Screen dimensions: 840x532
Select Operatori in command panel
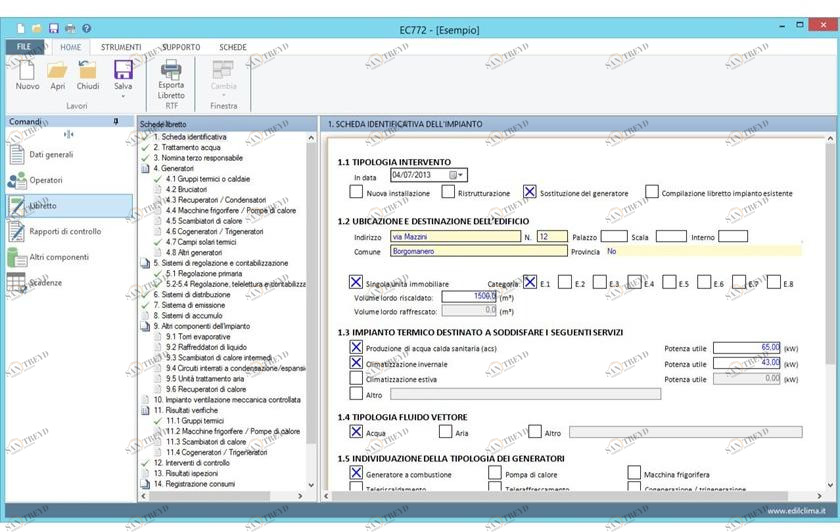[46, 180]
